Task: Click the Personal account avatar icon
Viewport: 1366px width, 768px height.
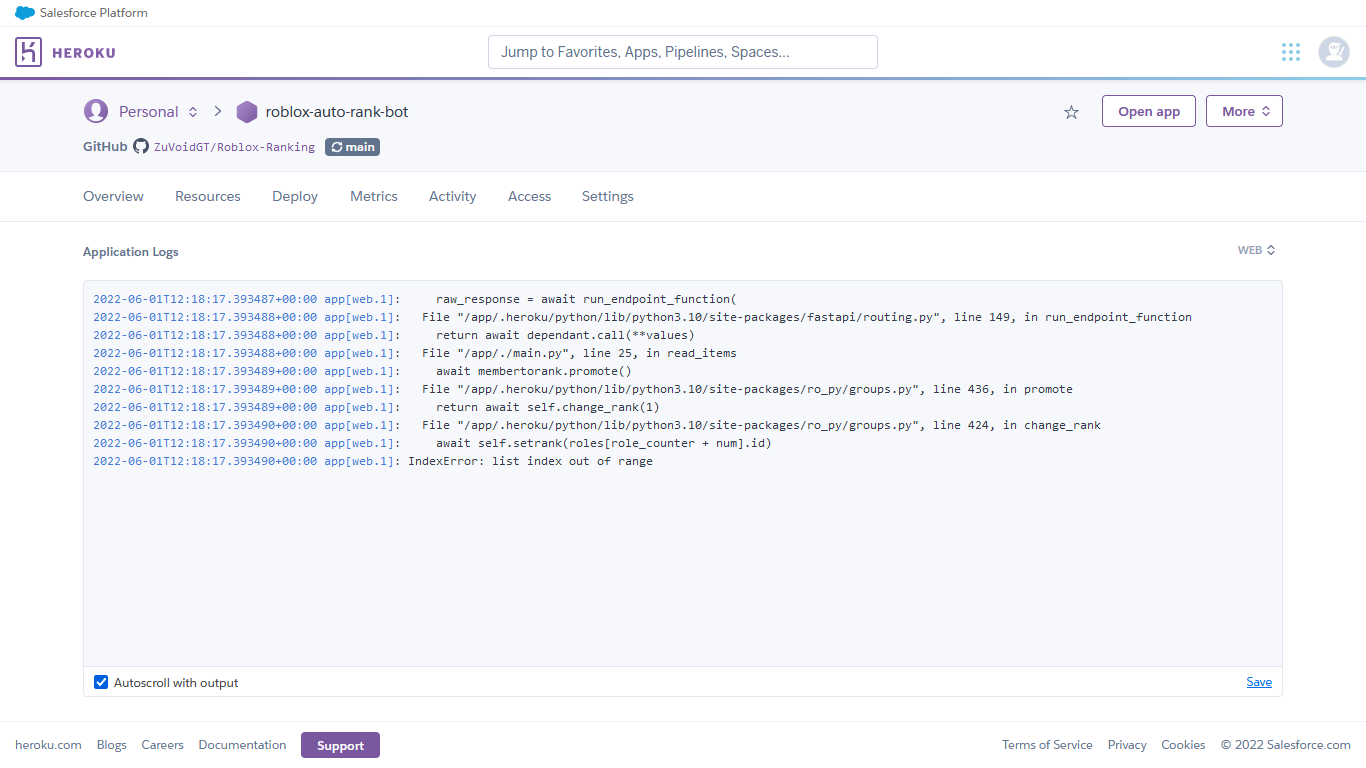Action: click(96, 111)
